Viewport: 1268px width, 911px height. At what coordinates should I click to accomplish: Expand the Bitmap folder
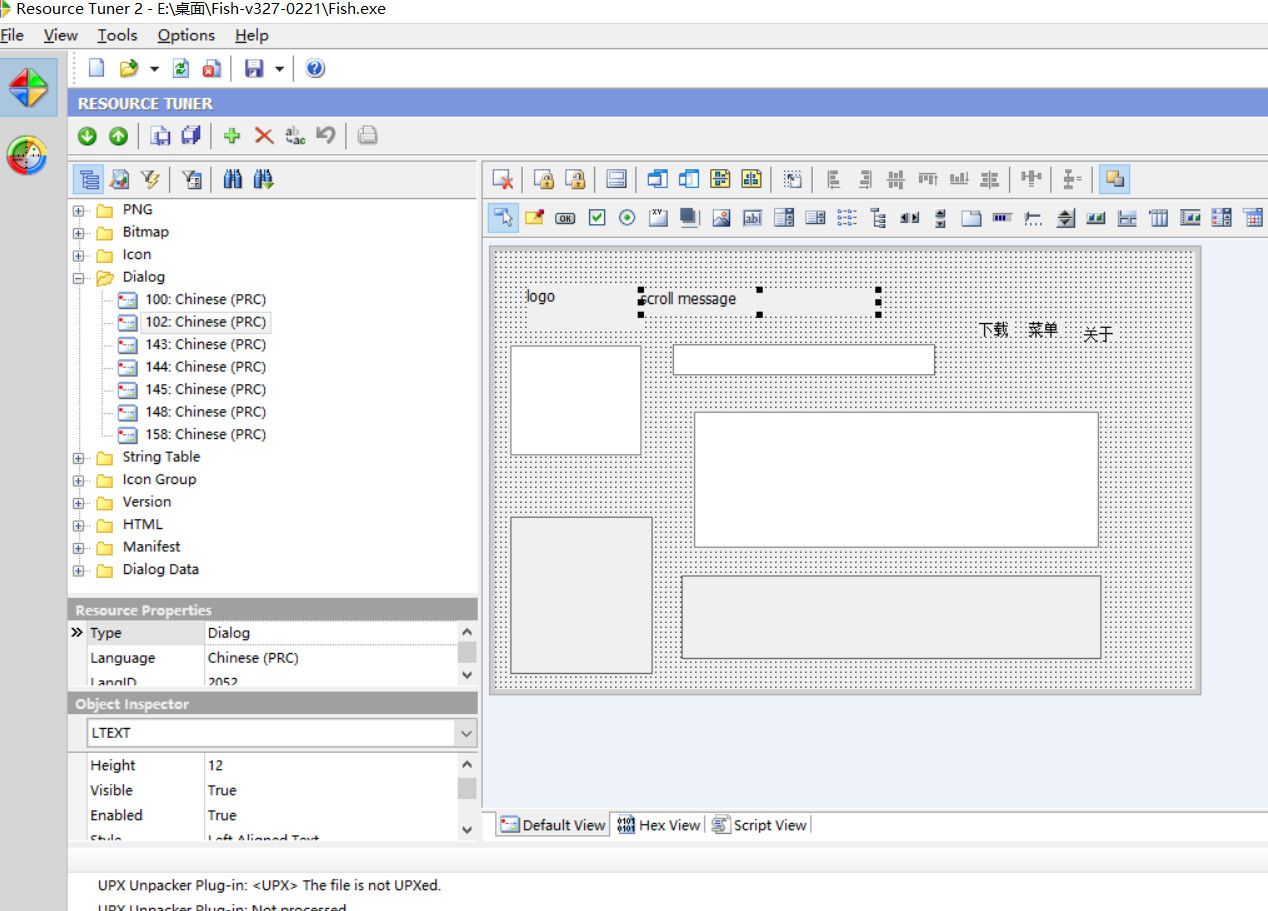click(x=79, y=233)
